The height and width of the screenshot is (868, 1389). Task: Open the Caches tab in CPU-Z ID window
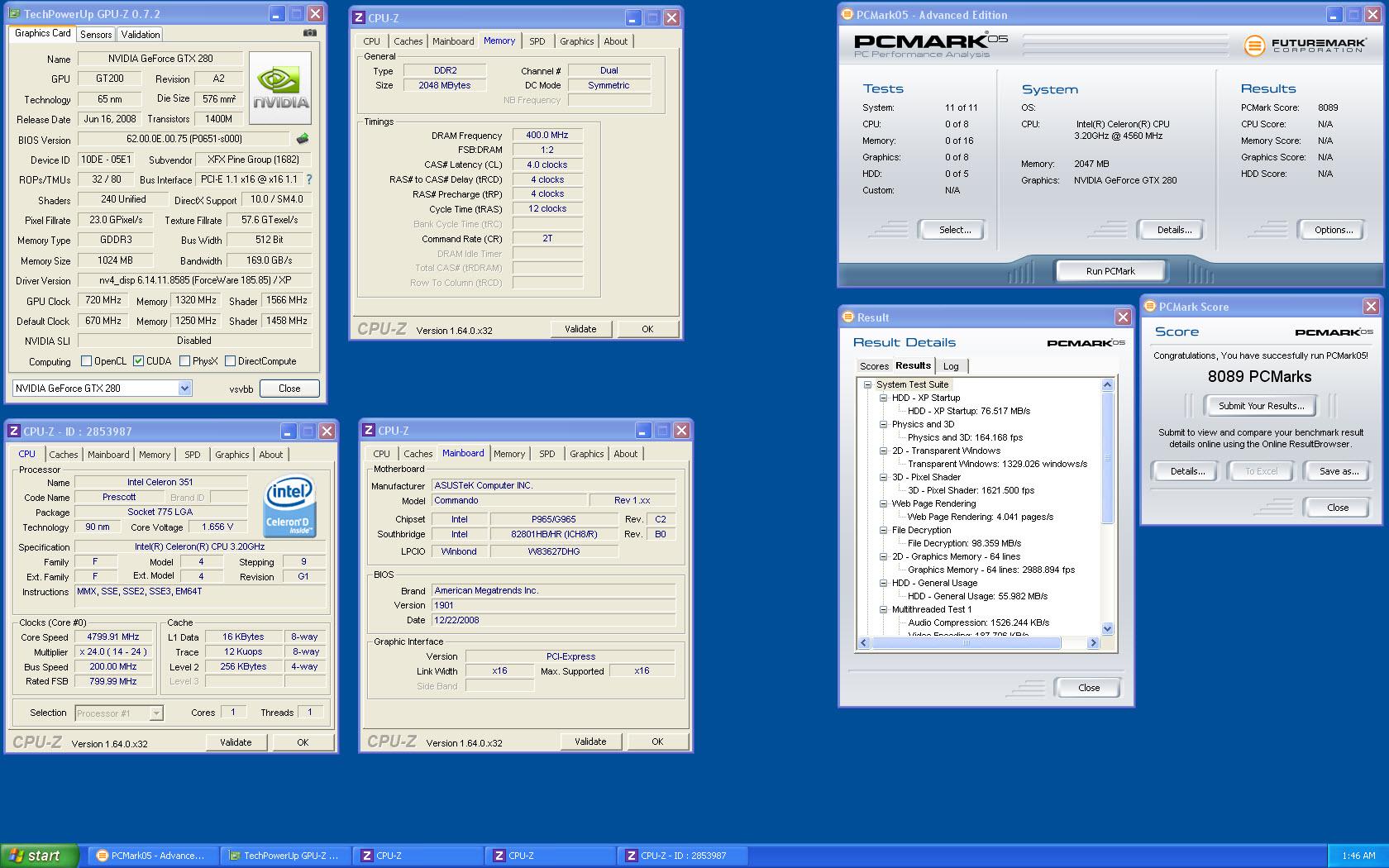pyautogui.click(x=64, y=455)
